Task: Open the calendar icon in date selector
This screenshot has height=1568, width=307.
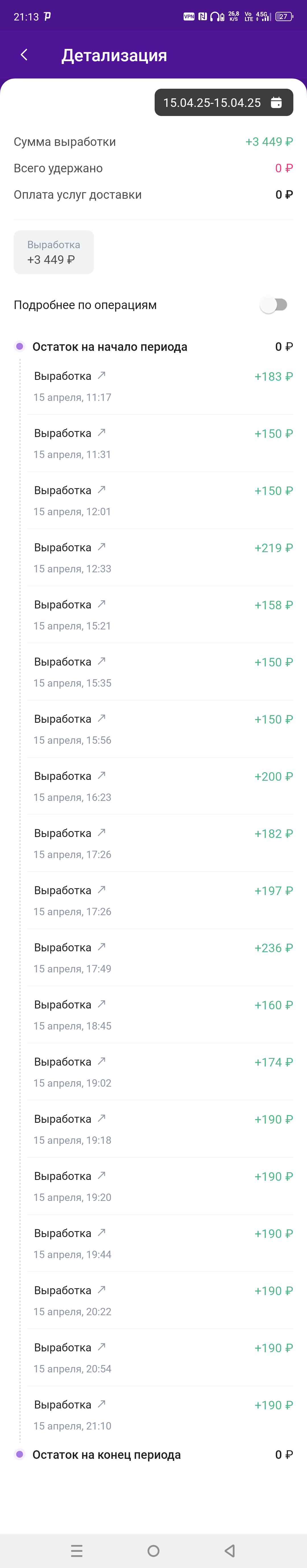Action: (276, 102)
